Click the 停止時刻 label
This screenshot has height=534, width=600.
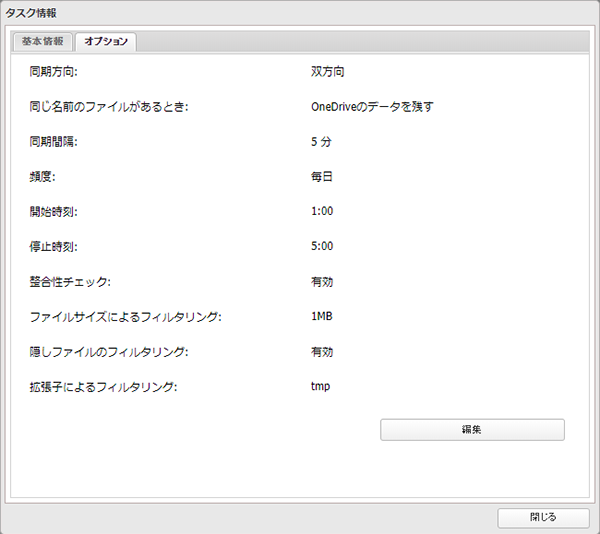click(x=54, y=246)
